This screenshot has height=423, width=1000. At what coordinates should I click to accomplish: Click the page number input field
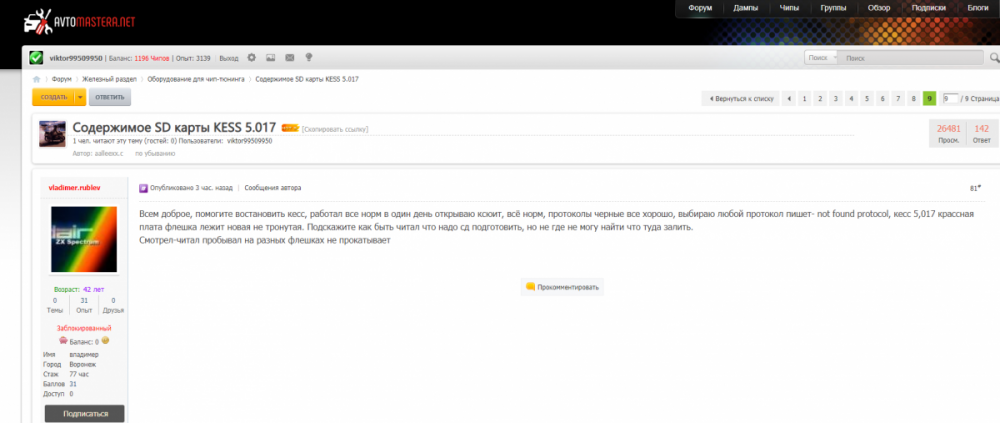[x=950, y=98]
